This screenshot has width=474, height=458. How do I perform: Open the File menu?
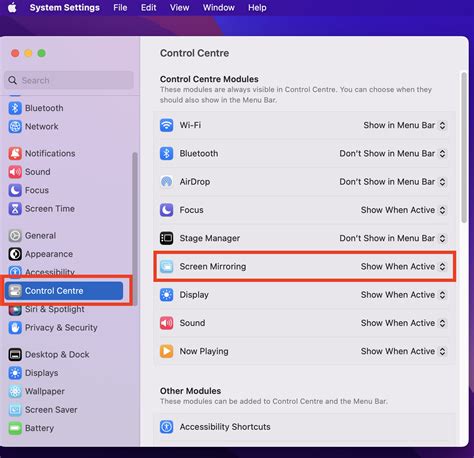[x=120, y=7]
